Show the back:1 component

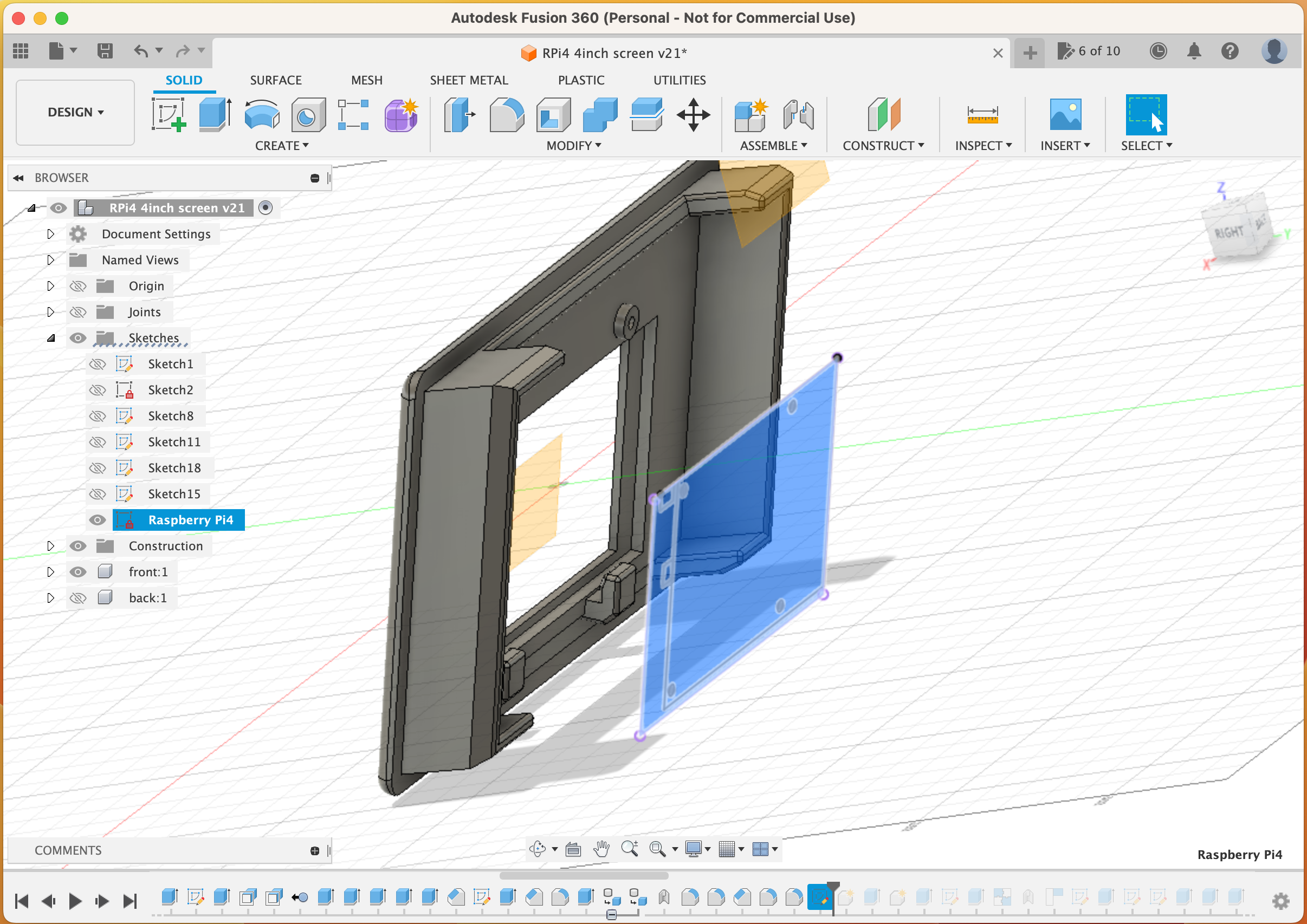[x=78, y=597]
